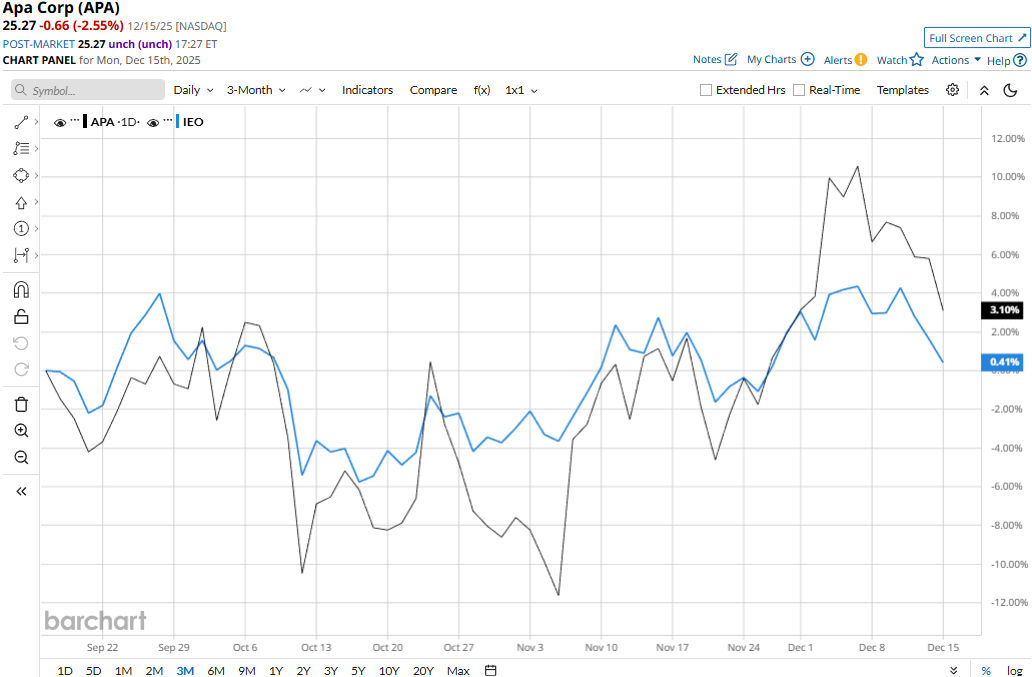The height and width of the screenshot is (677, 1032).
Task: Select the 5D range tab
Action: point(93,670)
